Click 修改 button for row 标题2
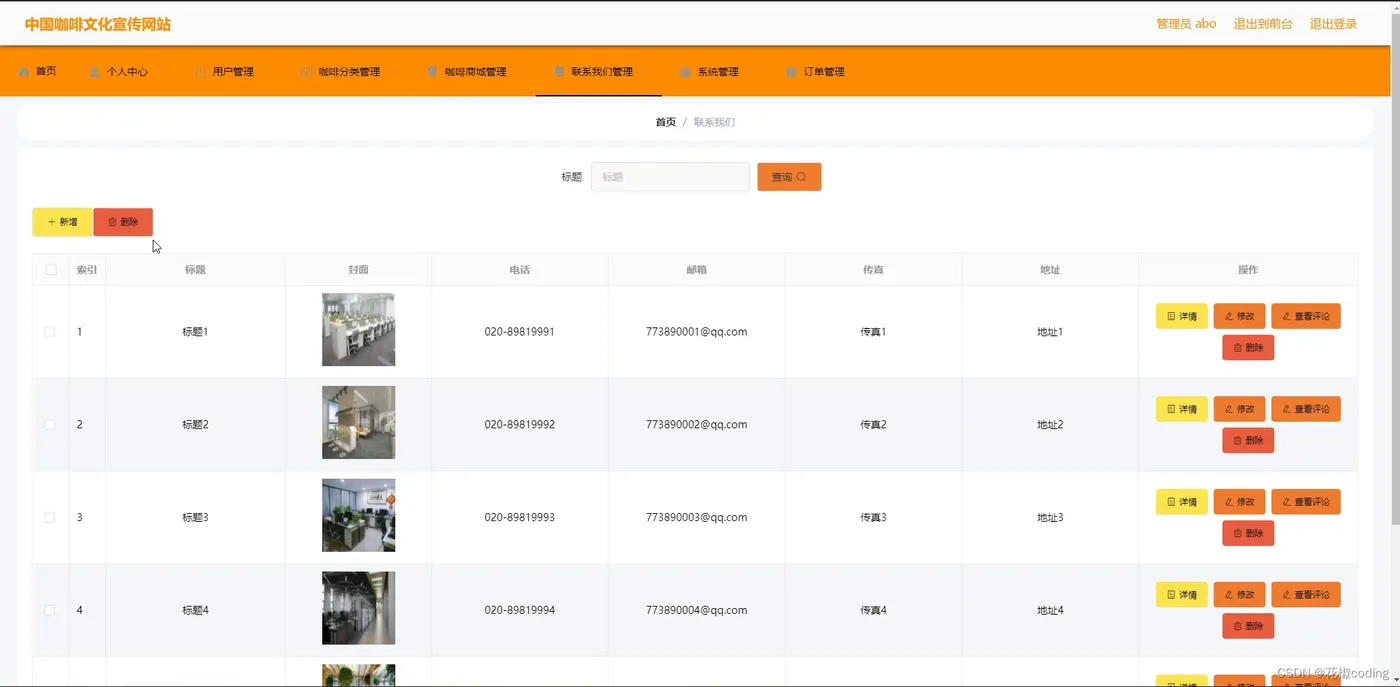The height and width of the screenshot is (687, 1400). (1239, 409)
